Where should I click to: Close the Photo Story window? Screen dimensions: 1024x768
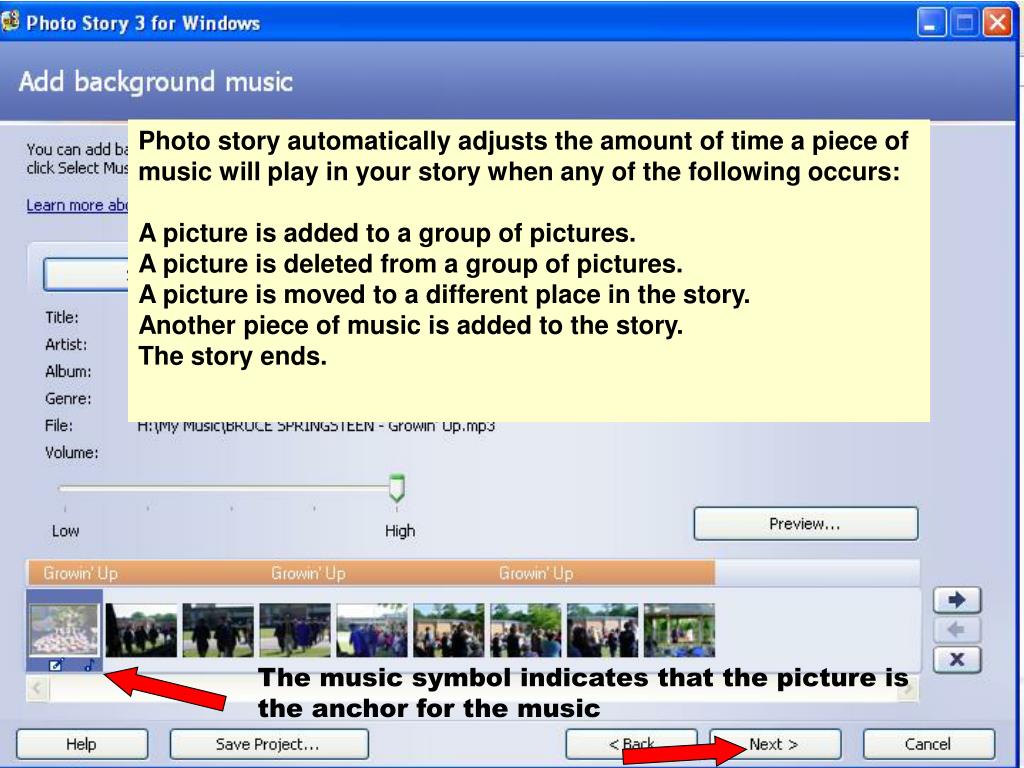997,24
